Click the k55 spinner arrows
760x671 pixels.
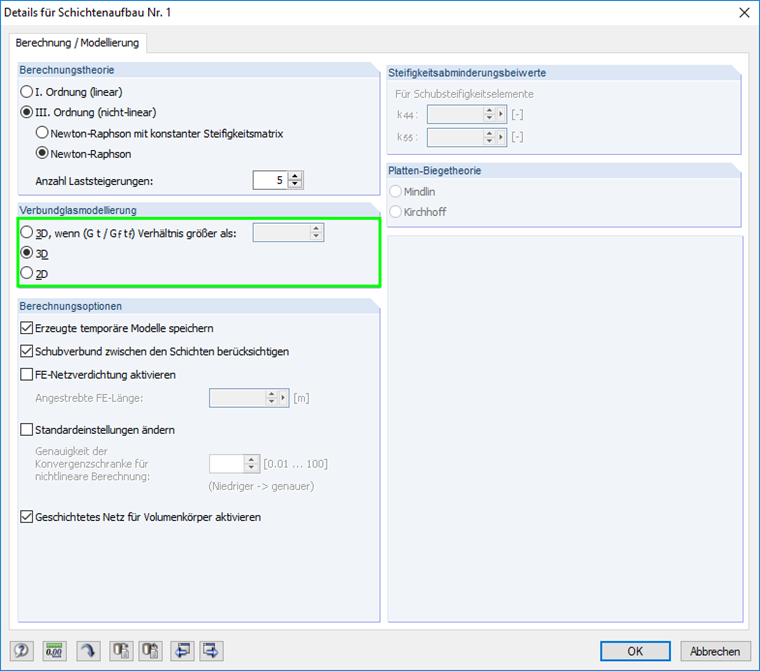(489, 137)
